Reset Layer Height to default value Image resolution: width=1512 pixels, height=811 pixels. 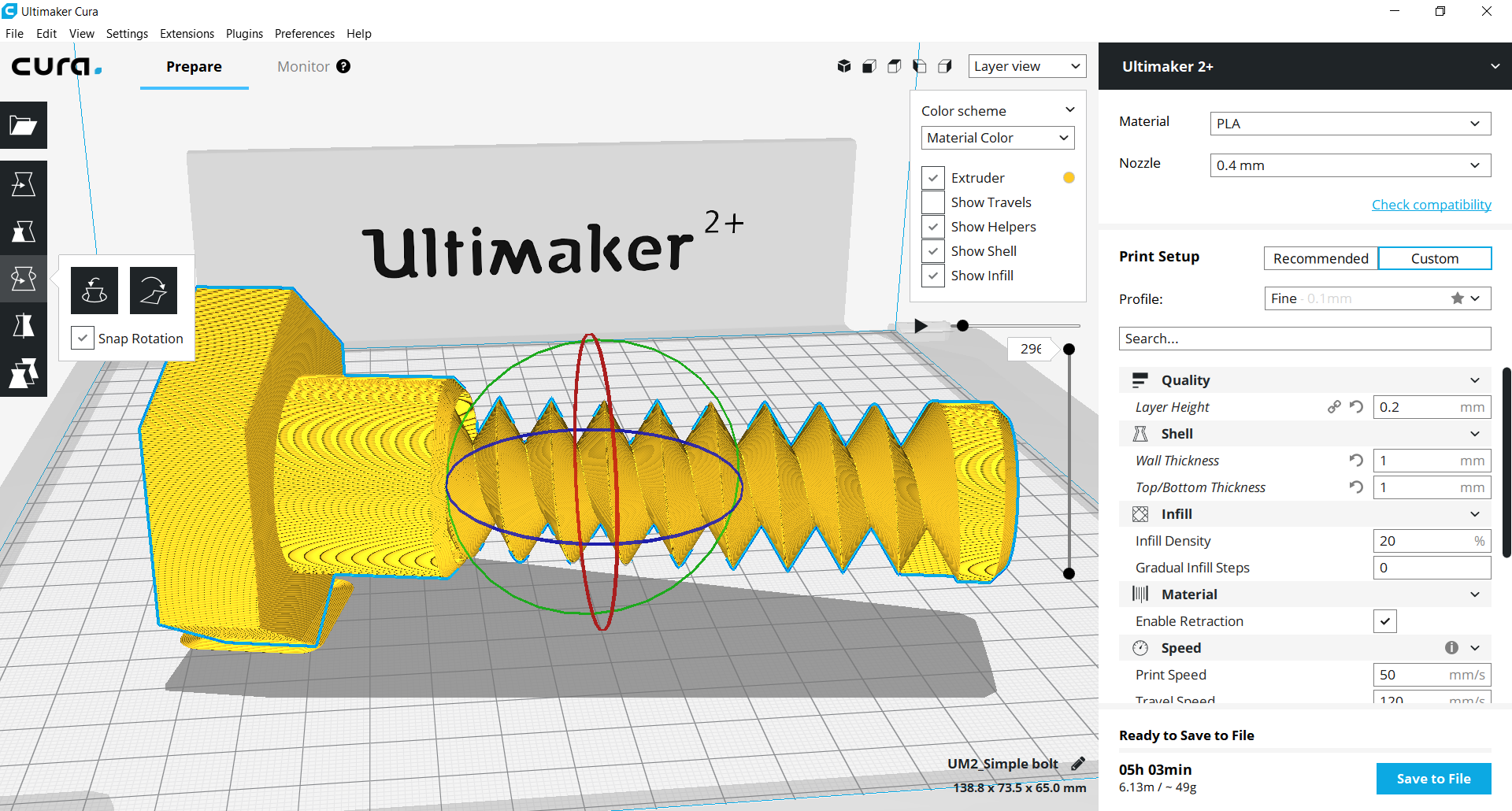coord(1356,407)
